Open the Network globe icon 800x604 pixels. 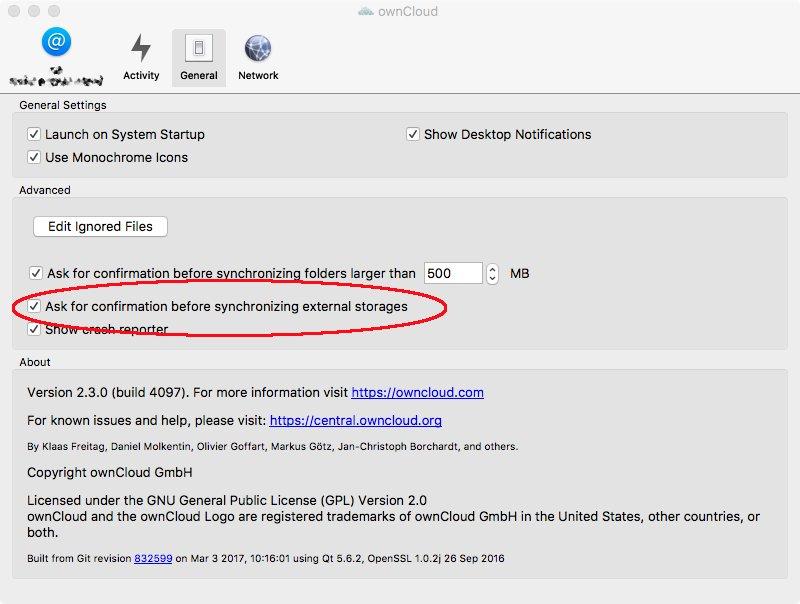(x=258, y=48)
